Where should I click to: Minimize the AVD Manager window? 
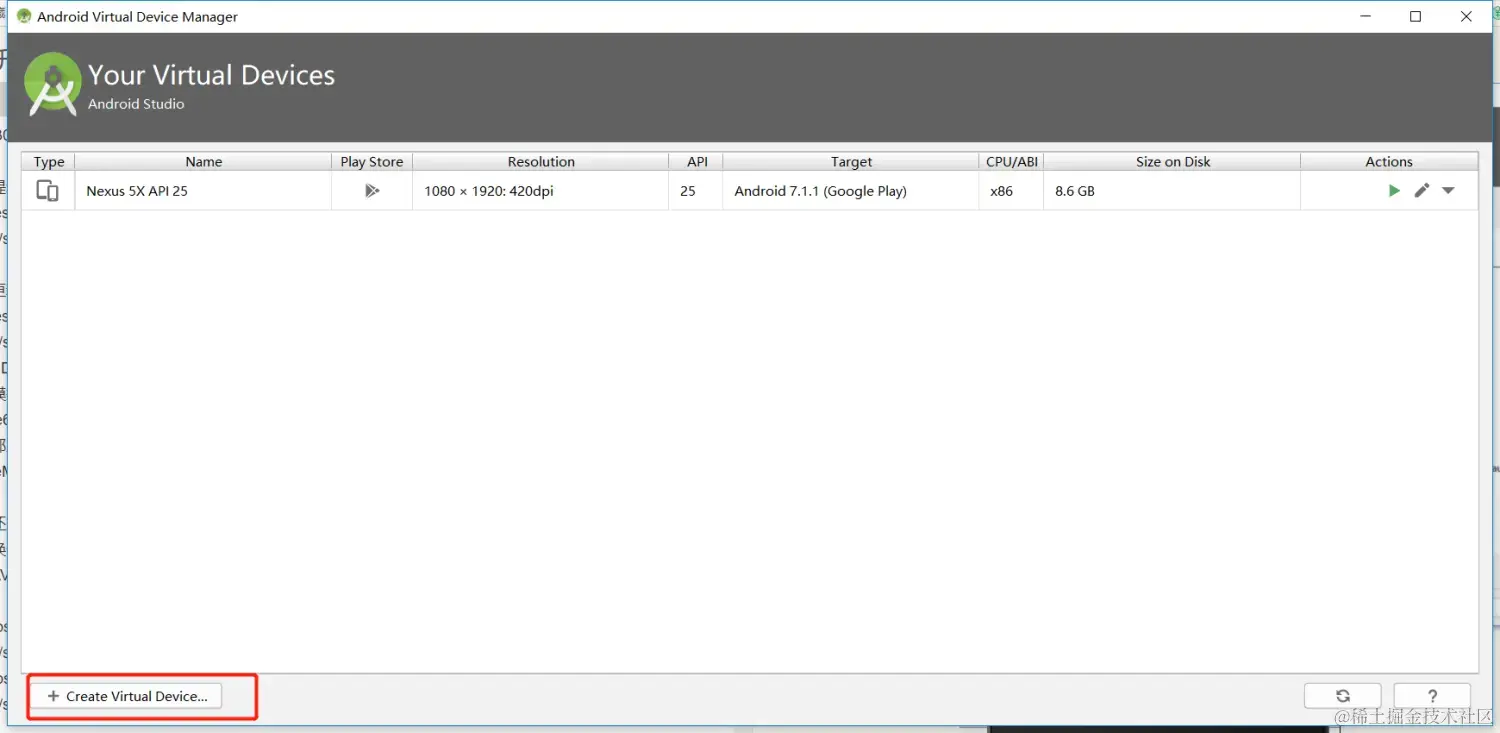click(x=1365, y=16)
